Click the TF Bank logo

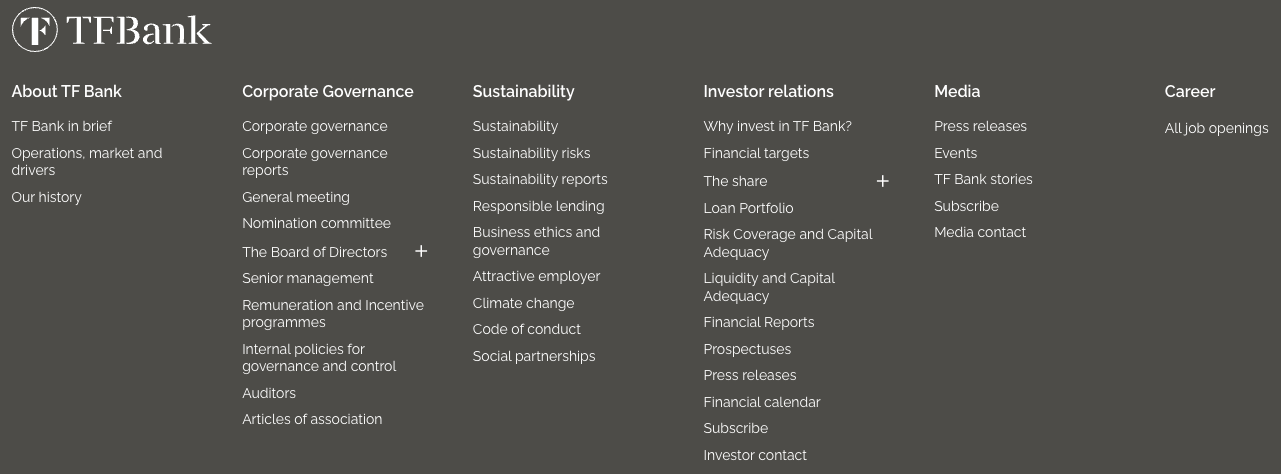point(111,30)
